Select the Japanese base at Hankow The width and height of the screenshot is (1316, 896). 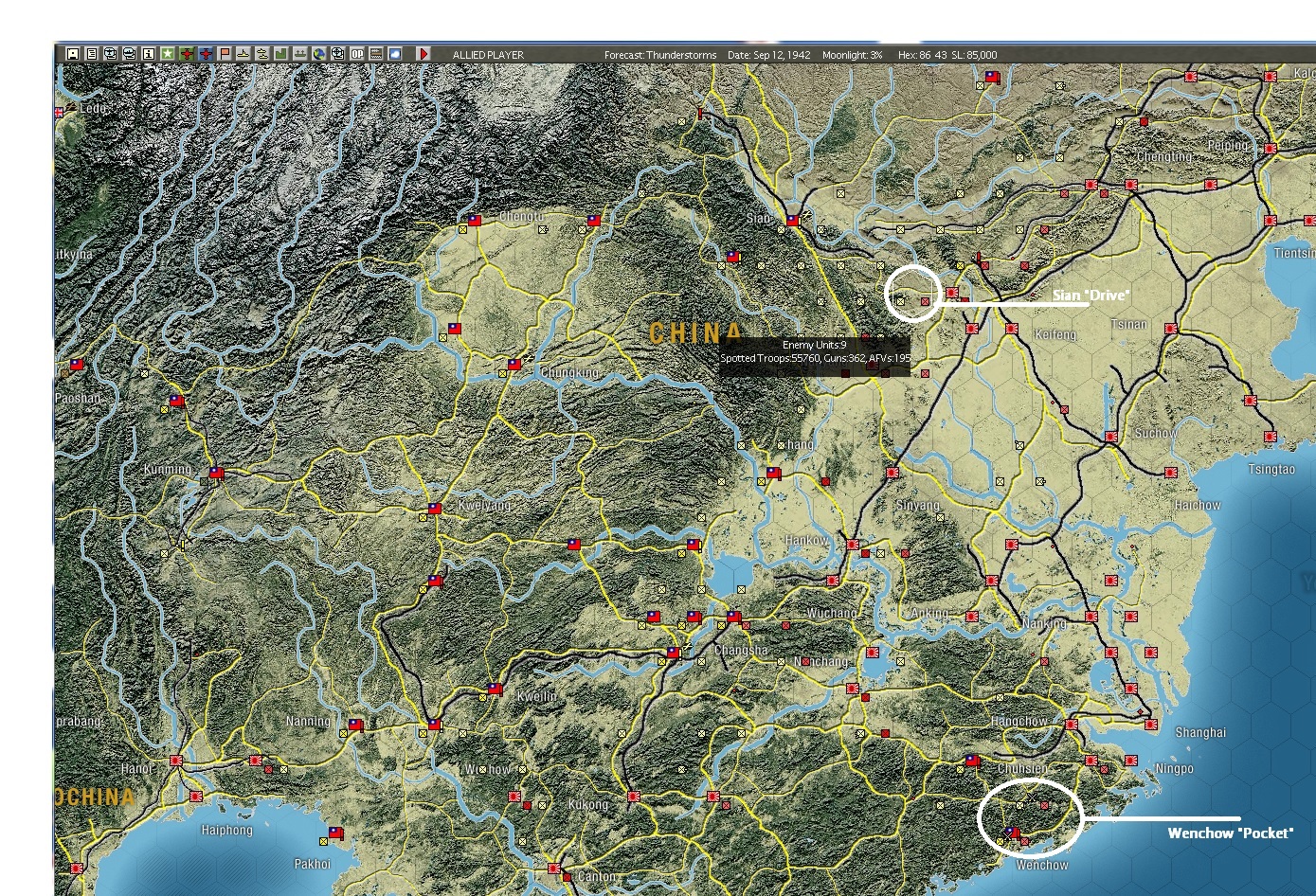pos(853,545)
